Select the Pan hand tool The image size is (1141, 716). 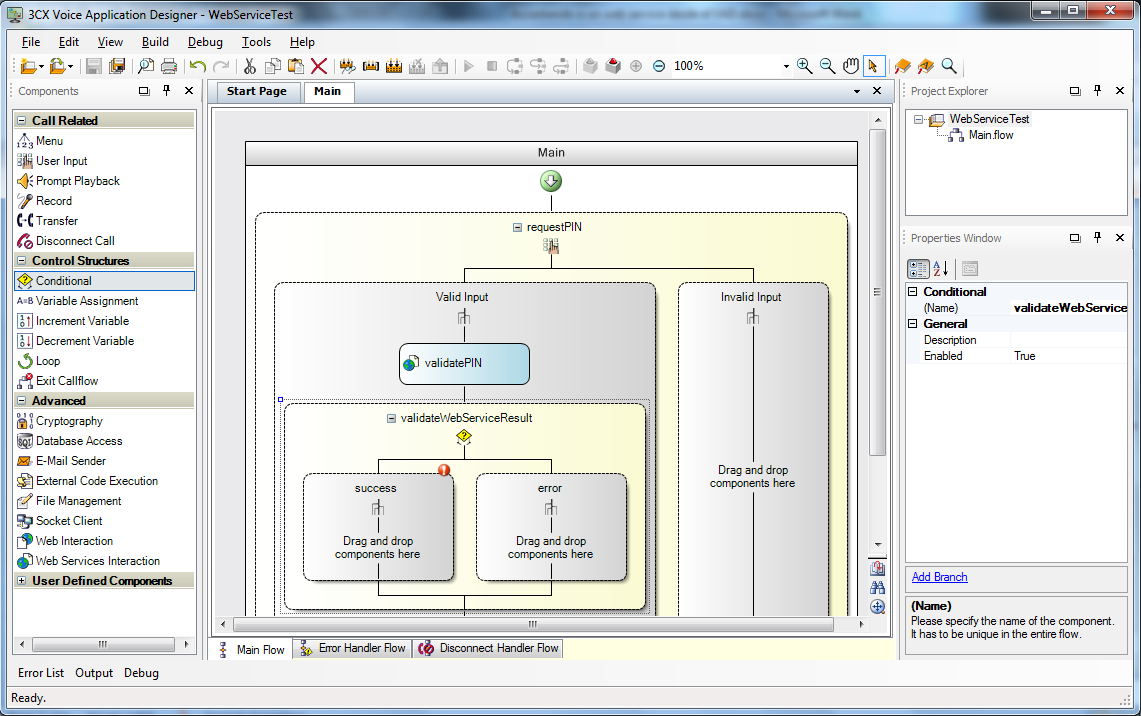tap(850, 66)
